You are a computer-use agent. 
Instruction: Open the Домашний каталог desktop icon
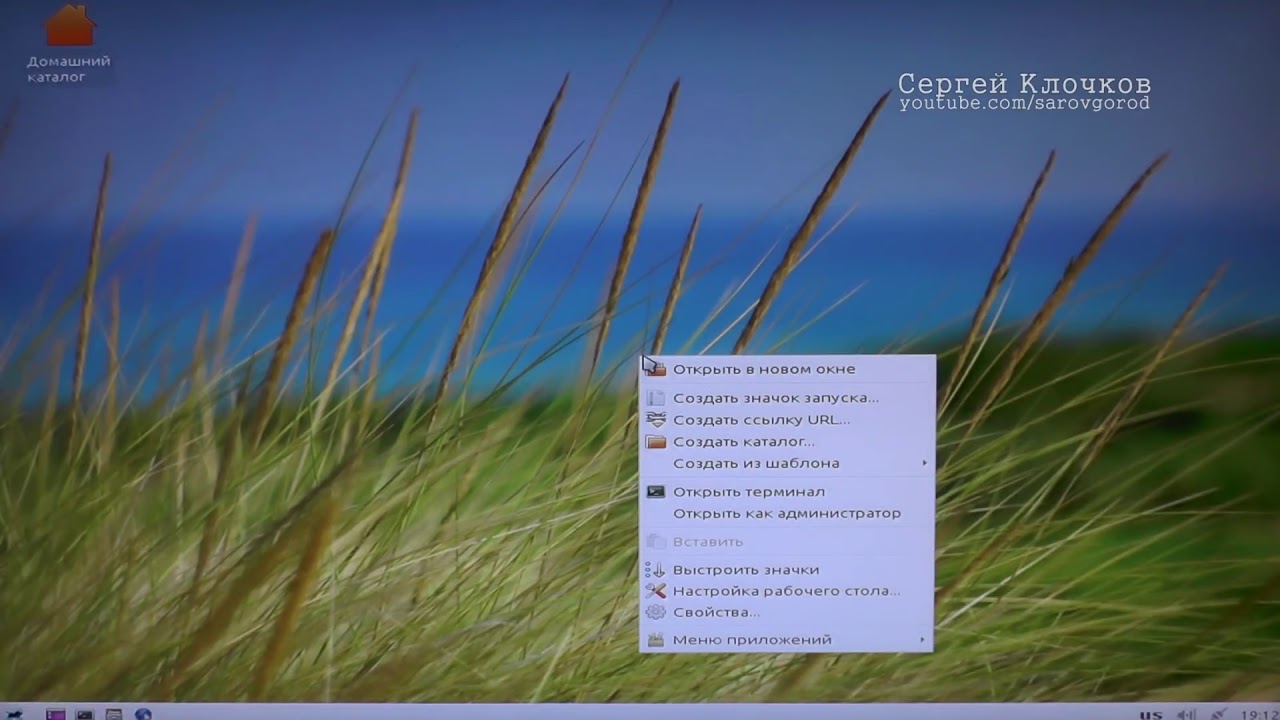tap(69, 43)
